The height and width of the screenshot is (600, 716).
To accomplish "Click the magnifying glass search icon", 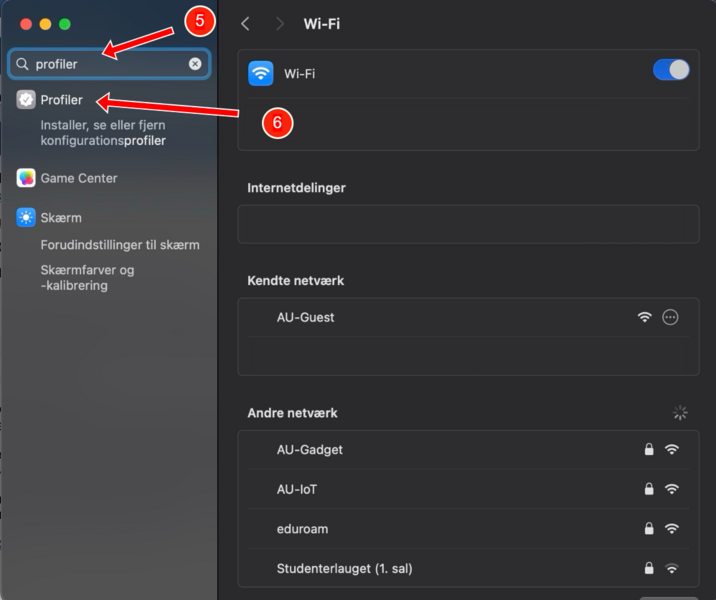I will coord(22,64).
